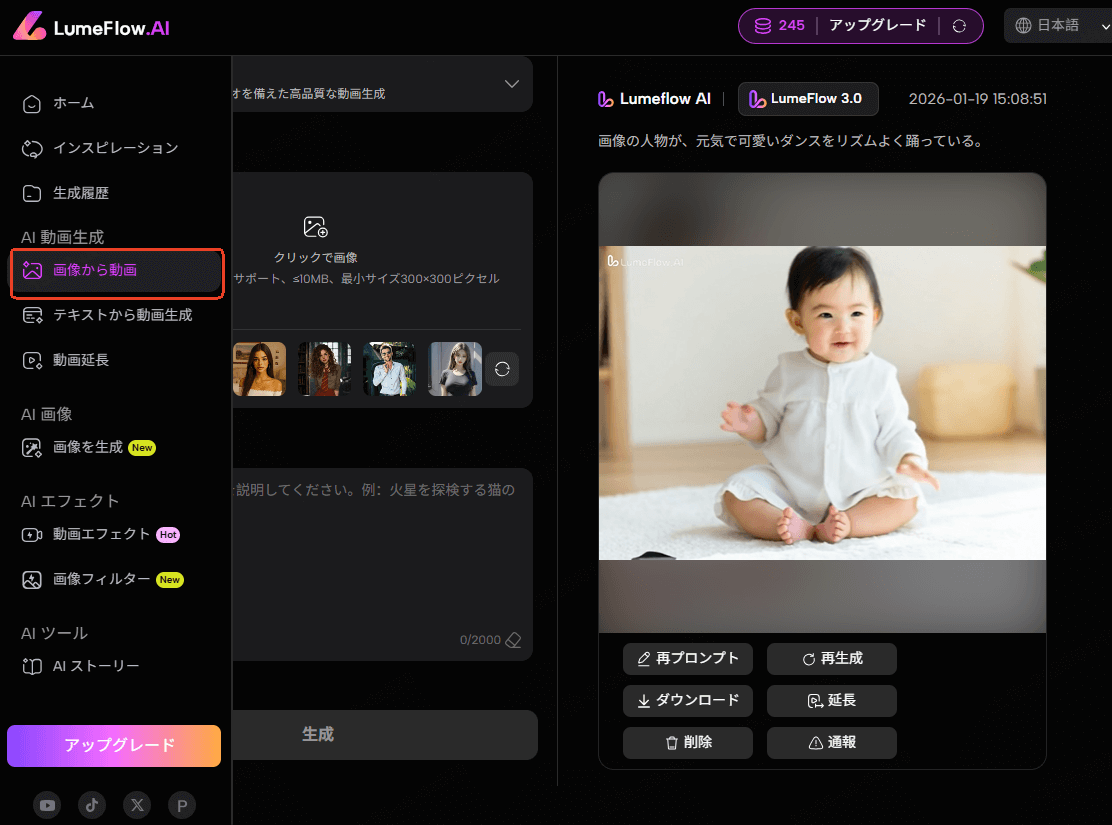View 生成履歴 via its sidebar icon
Screen dimensions: 1112x825
click(x=31, y=192)
